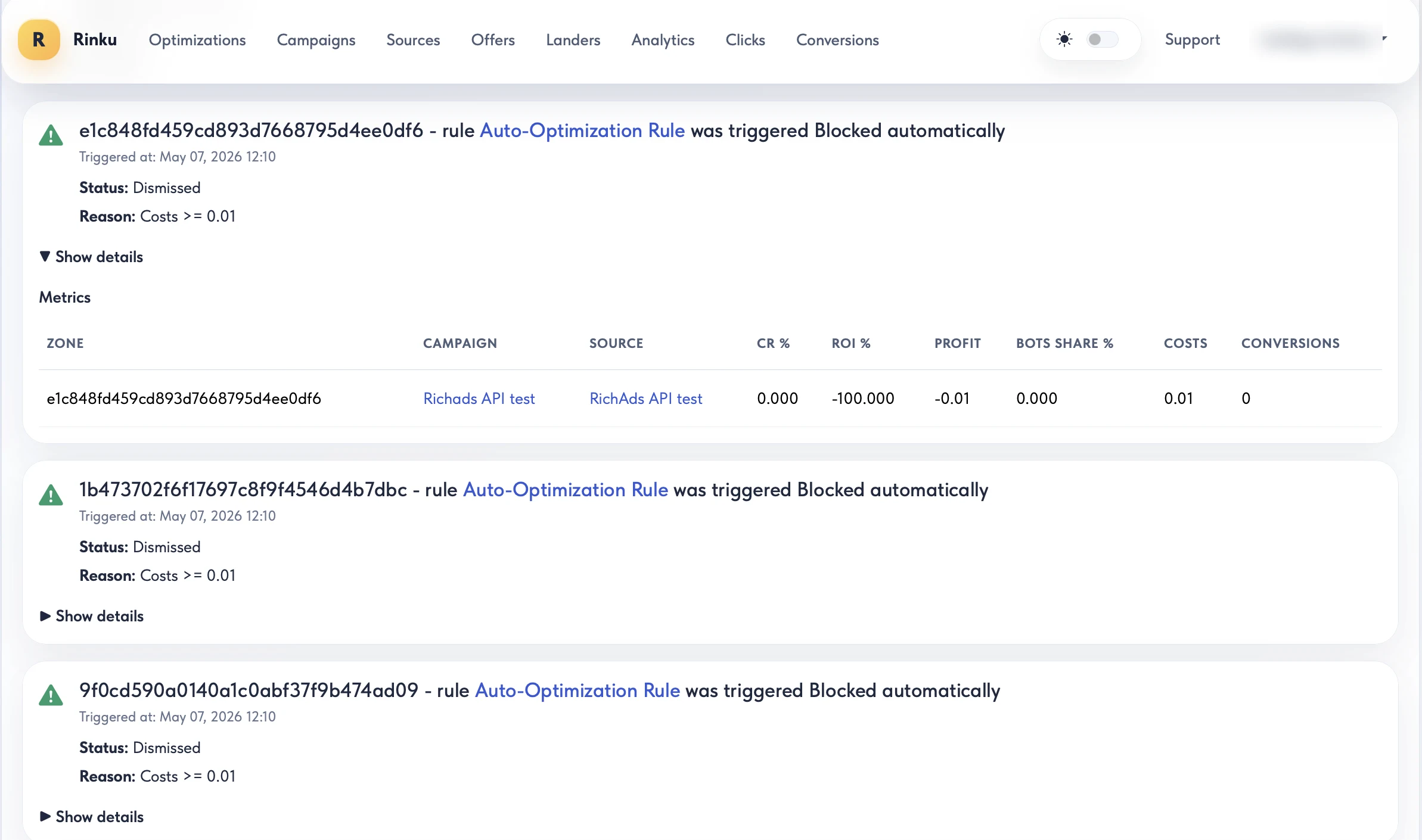This screenshot has width=1422, height=840.
Task: Click the PROFIT column header
Action: click(957, 343)
